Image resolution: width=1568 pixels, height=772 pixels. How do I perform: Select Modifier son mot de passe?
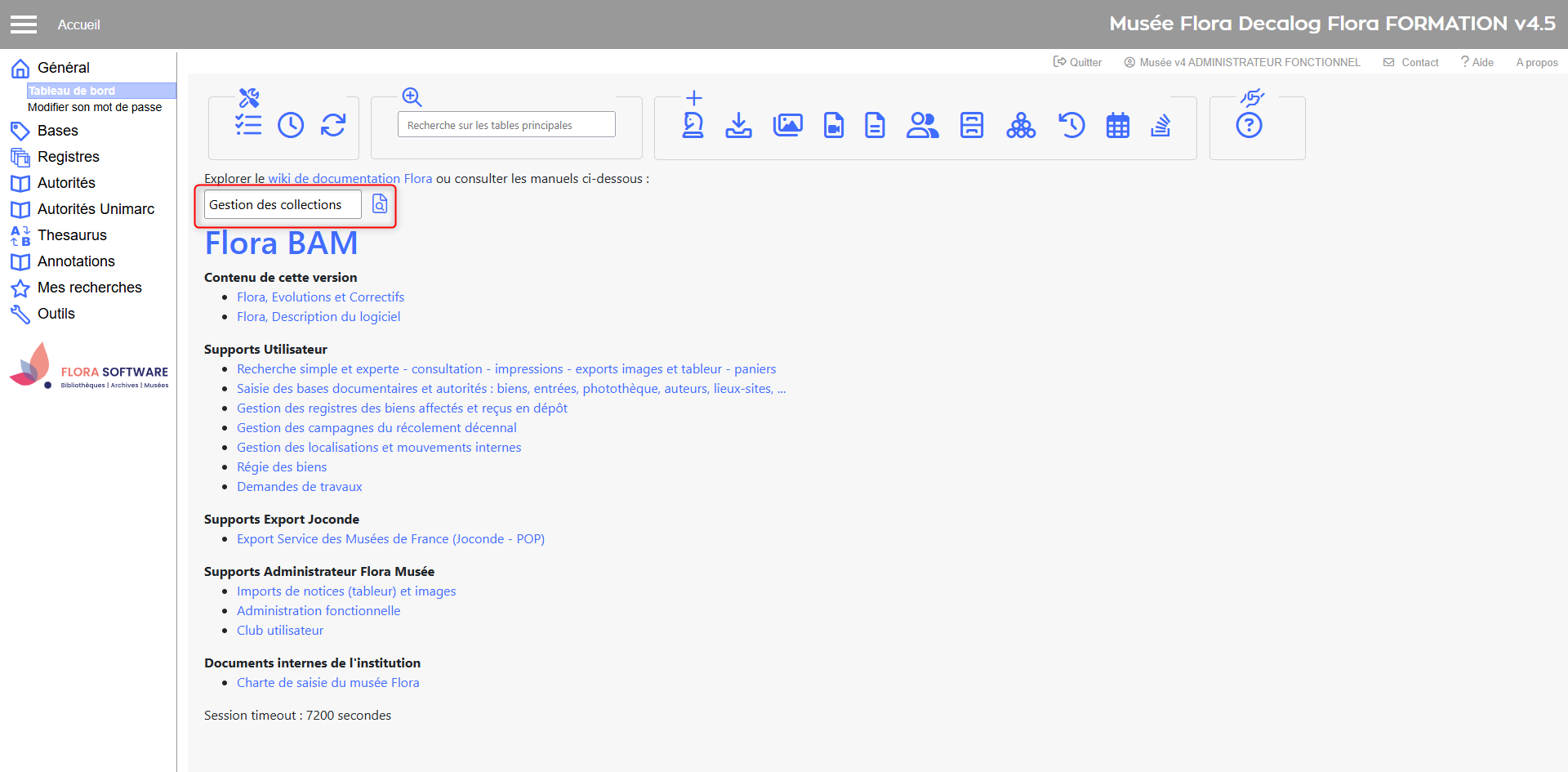(x=95, y=107)
